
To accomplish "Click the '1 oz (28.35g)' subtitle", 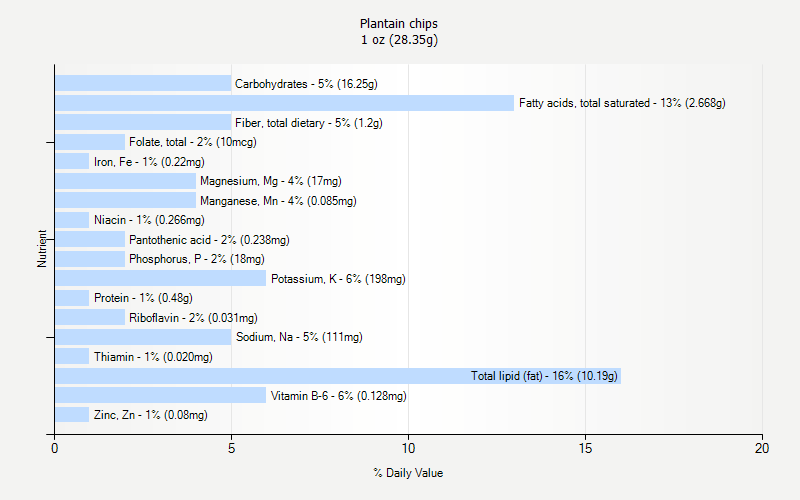I will (x=399, y=40).
